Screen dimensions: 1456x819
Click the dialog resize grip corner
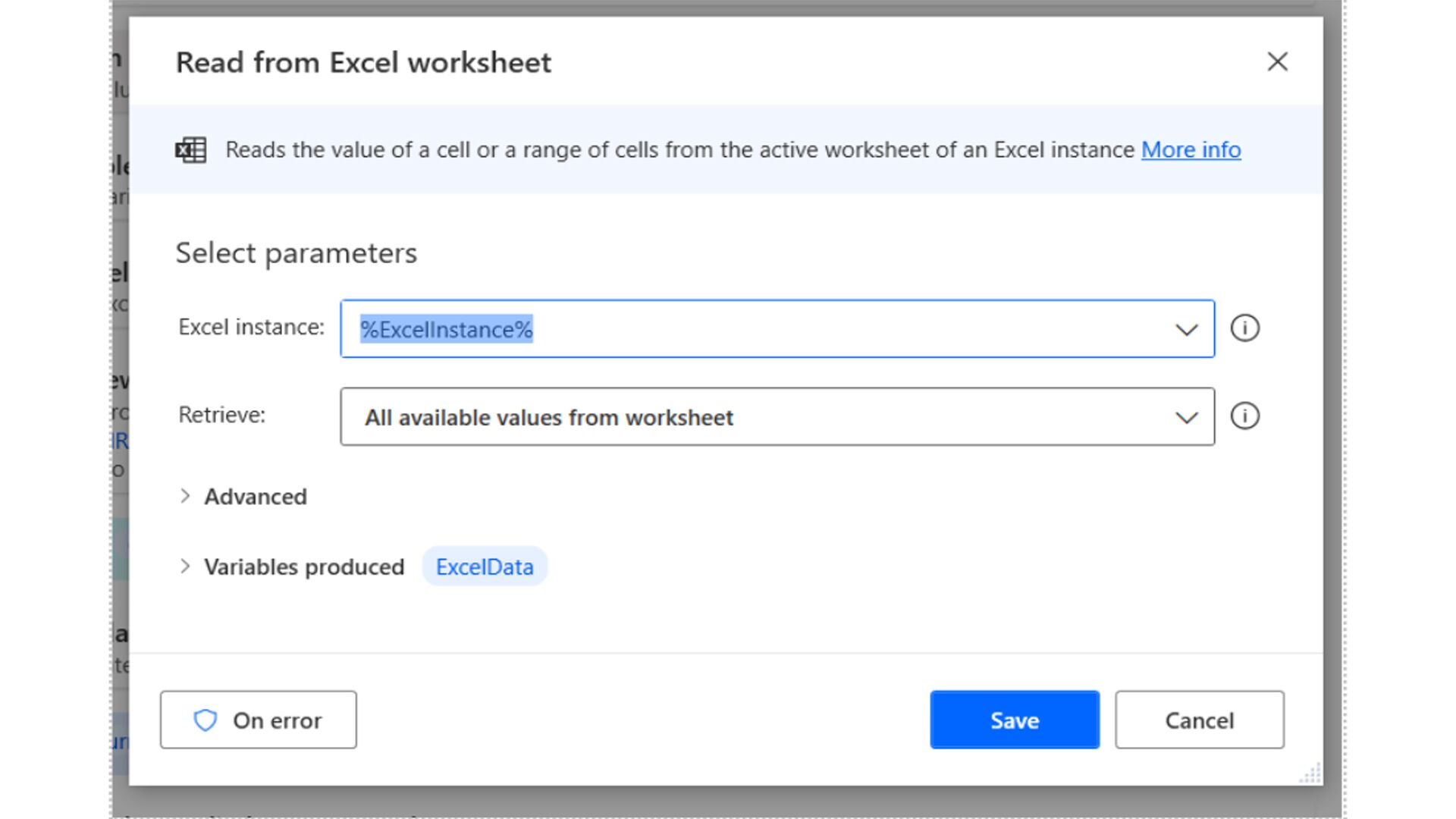click(1311, 774)
